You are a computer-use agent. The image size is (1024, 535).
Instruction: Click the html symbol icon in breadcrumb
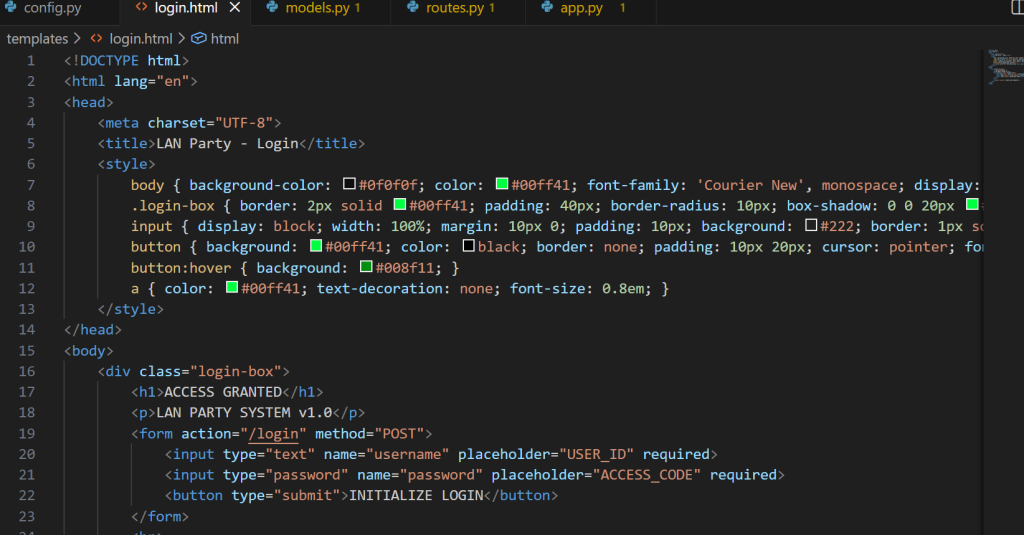[198, 39]
